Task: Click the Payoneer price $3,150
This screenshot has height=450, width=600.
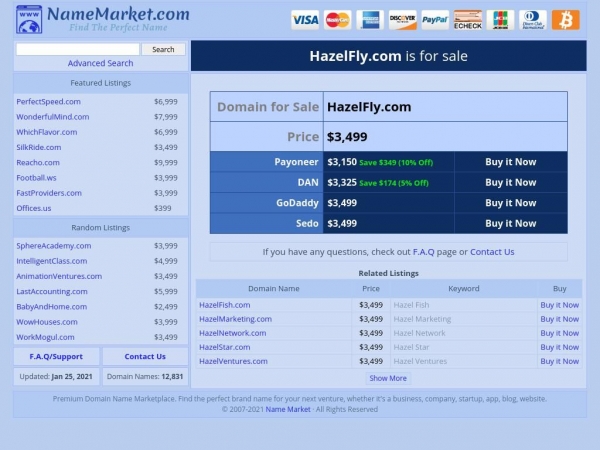Action: (342, 162)
